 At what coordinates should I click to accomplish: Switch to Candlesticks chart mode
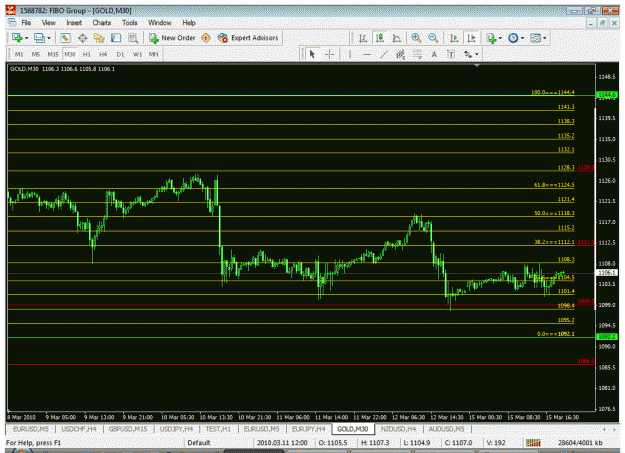click(379, 38)
